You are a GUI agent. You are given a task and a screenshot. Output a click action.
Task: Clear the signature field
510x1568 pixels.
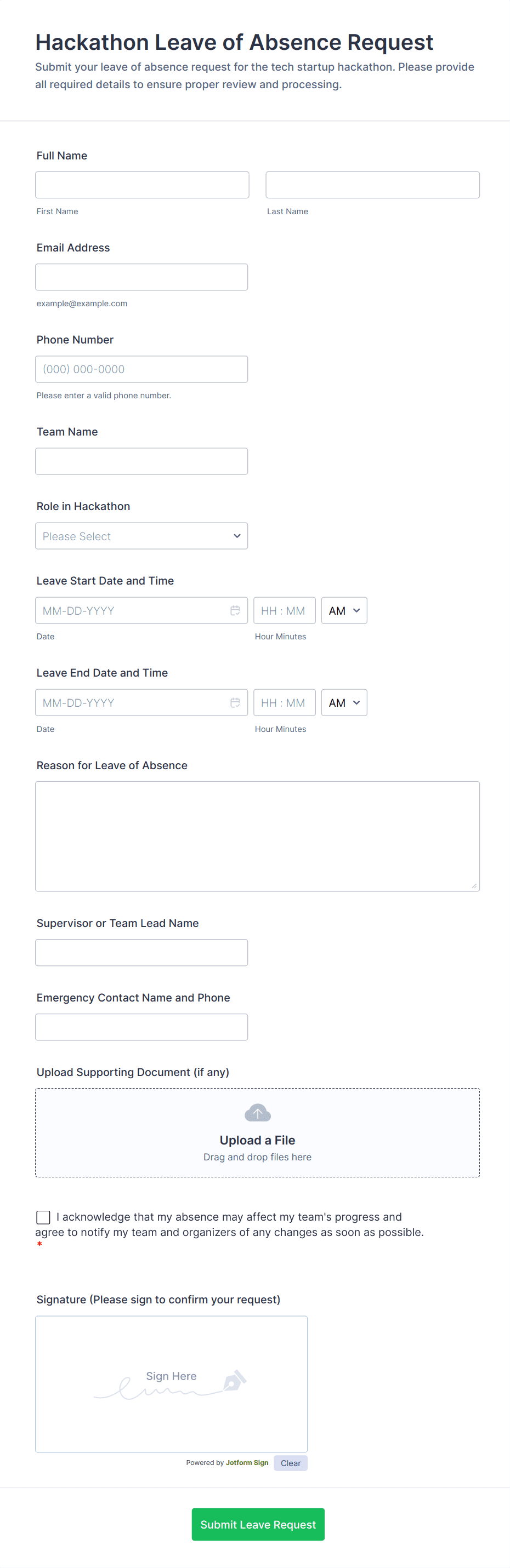pos(290,1463)
